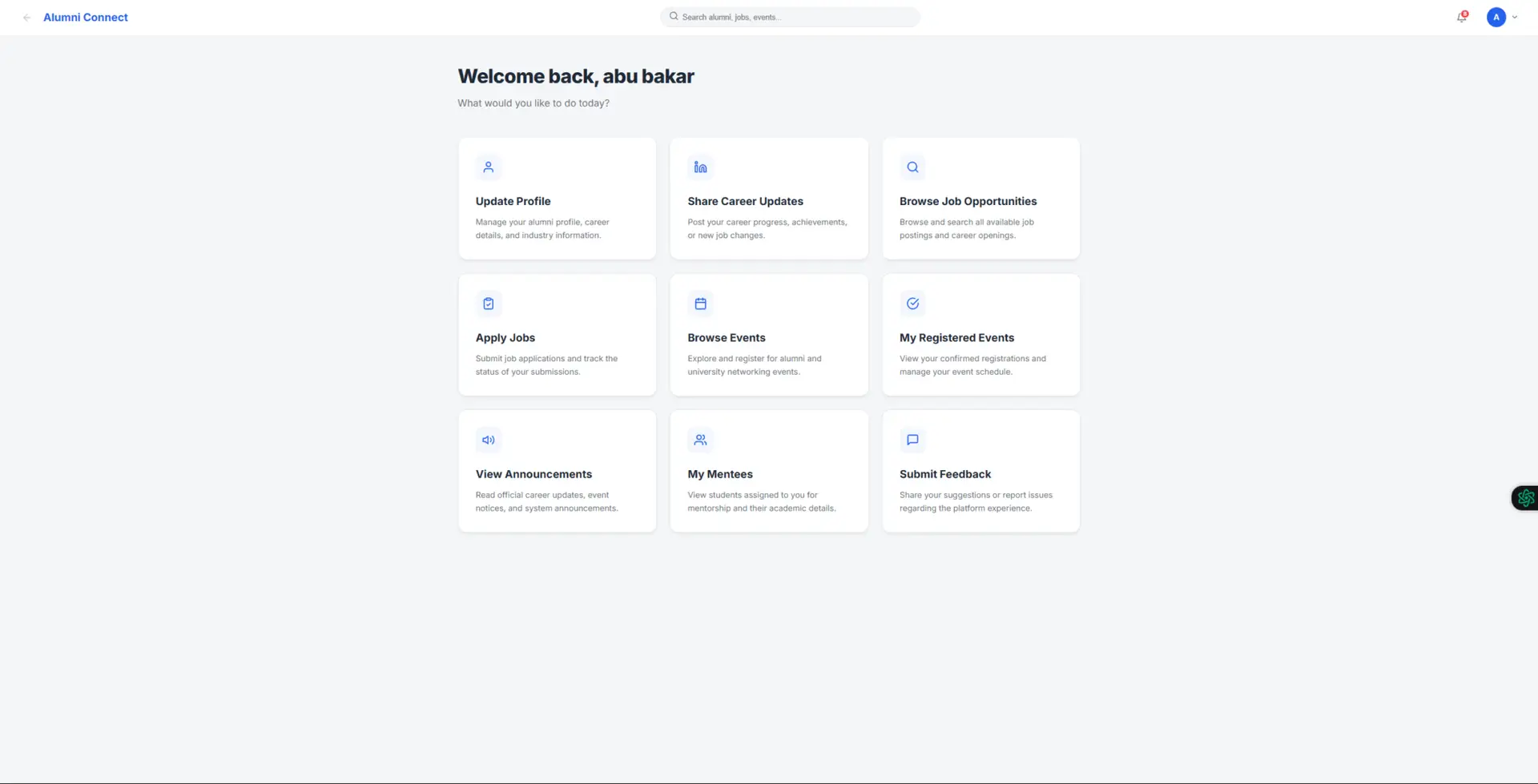Click the magnifier icon on Browse Job Opportunities
Viewport: 1538px width, 784px height.
(912, 167)
